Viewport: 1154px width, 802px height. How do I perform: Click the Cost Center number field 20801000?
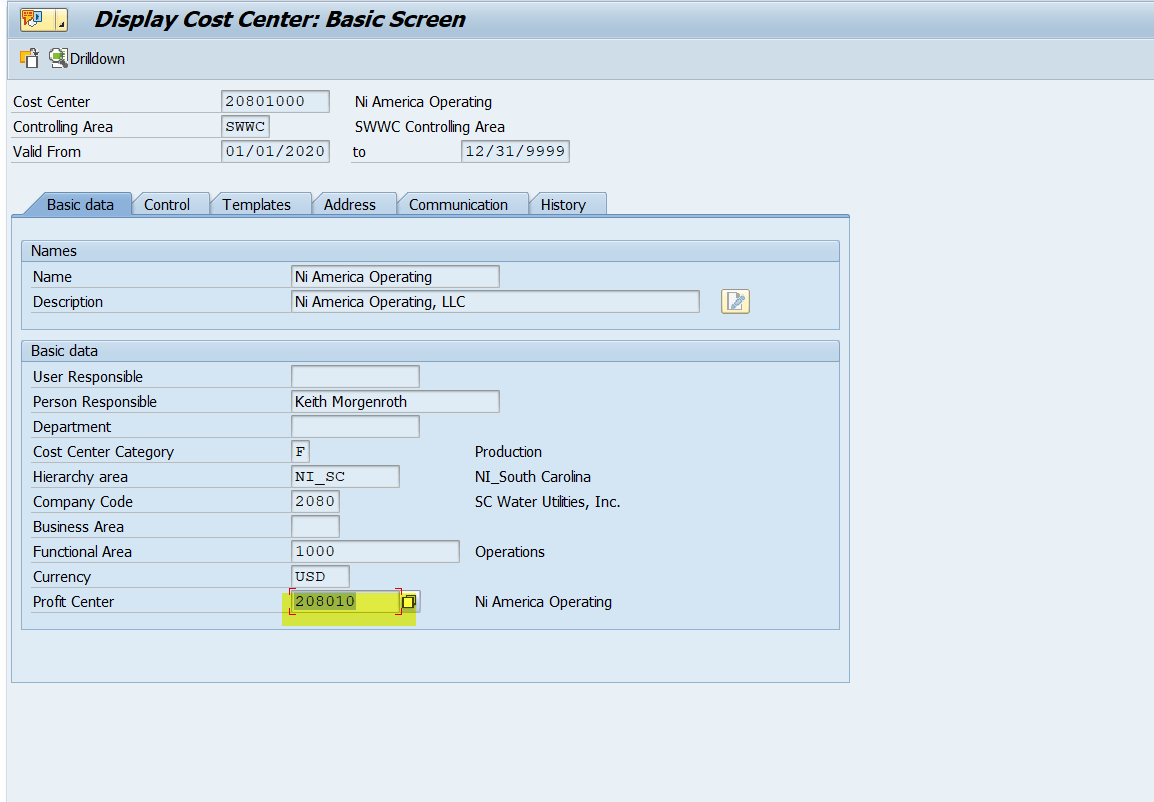275,102
